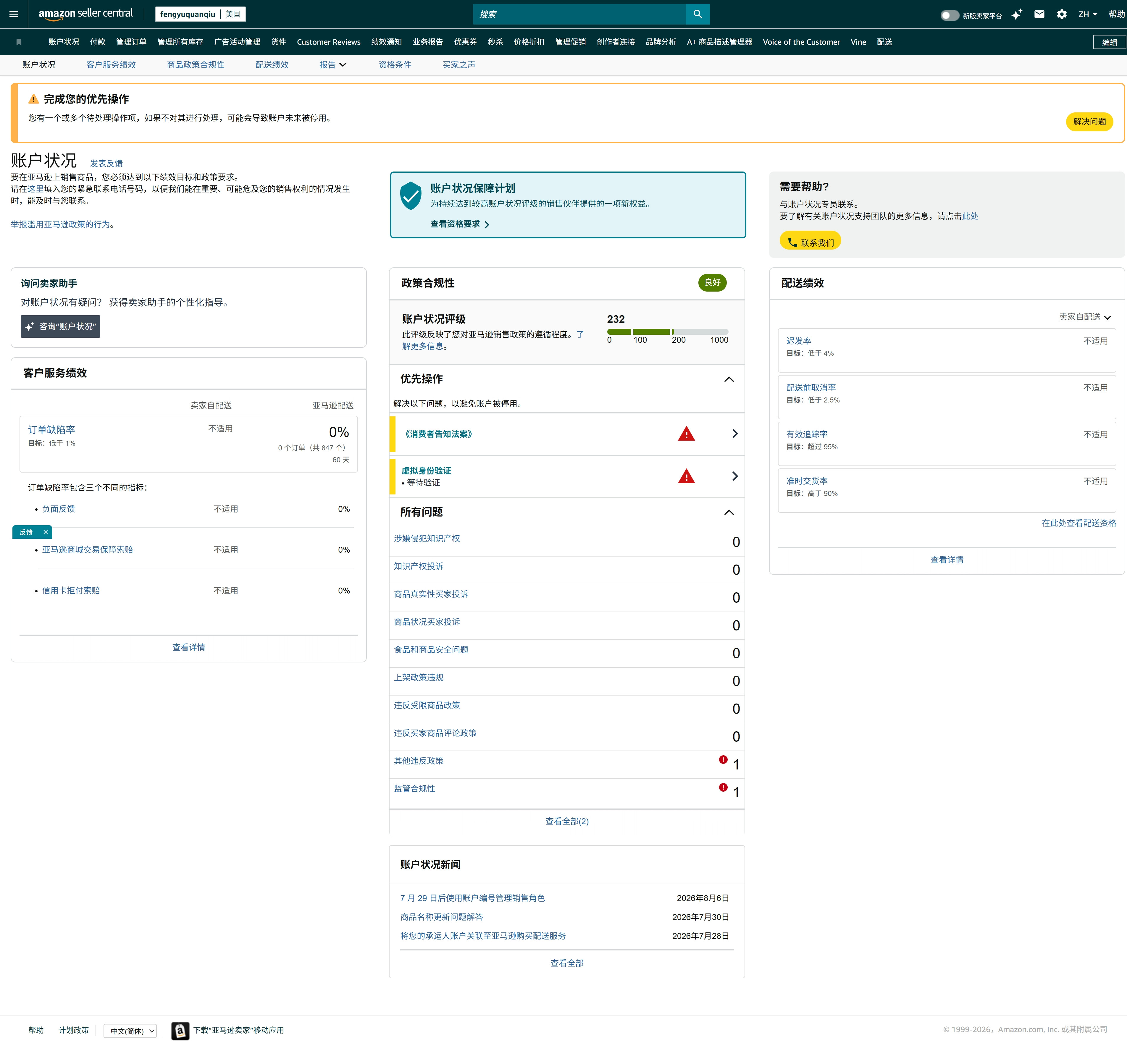Click red alert dot beside 其他违反政策

click(723, 759)
